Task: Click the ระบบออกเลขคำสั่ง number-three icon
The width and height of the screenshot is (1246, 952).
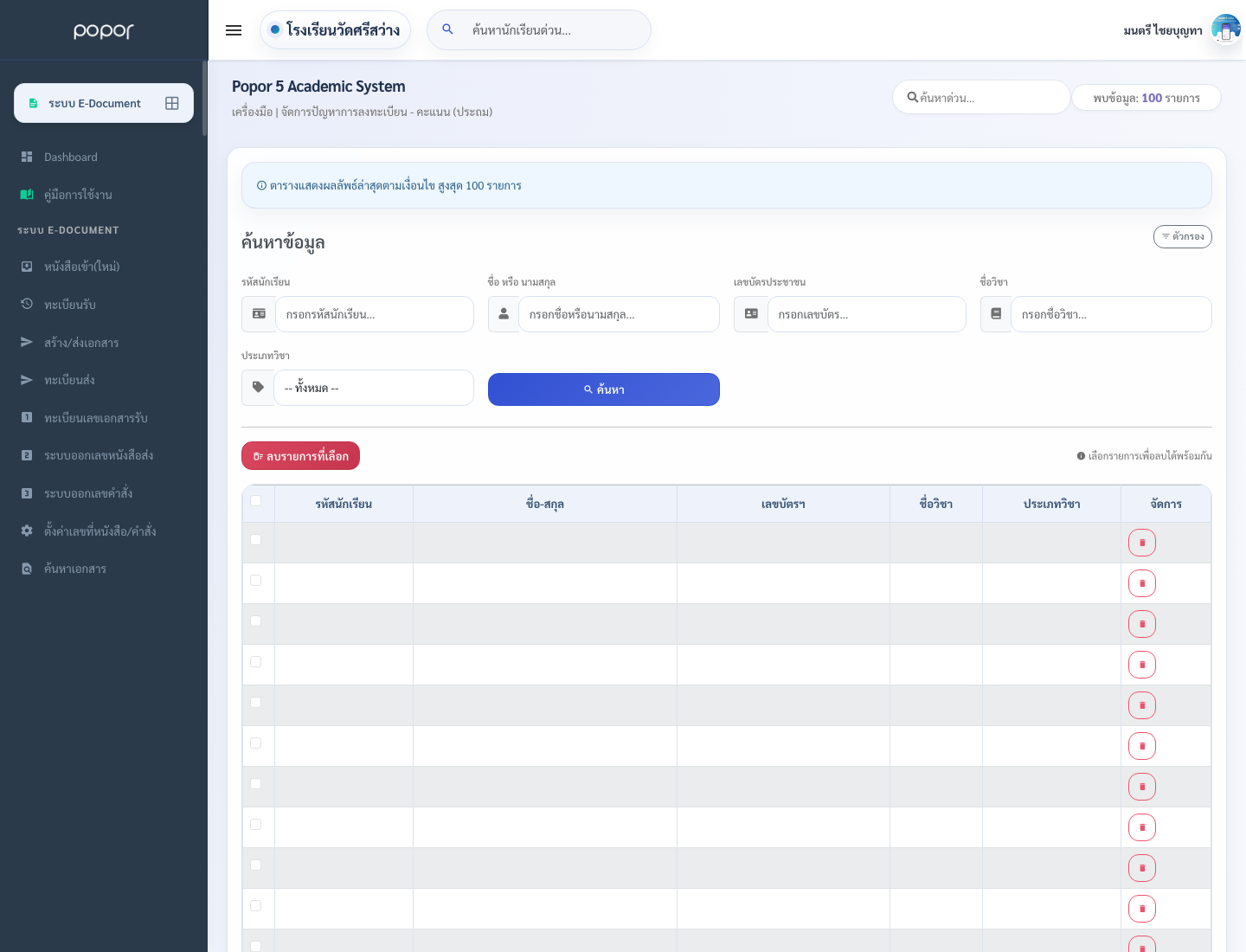Action: 27,493
